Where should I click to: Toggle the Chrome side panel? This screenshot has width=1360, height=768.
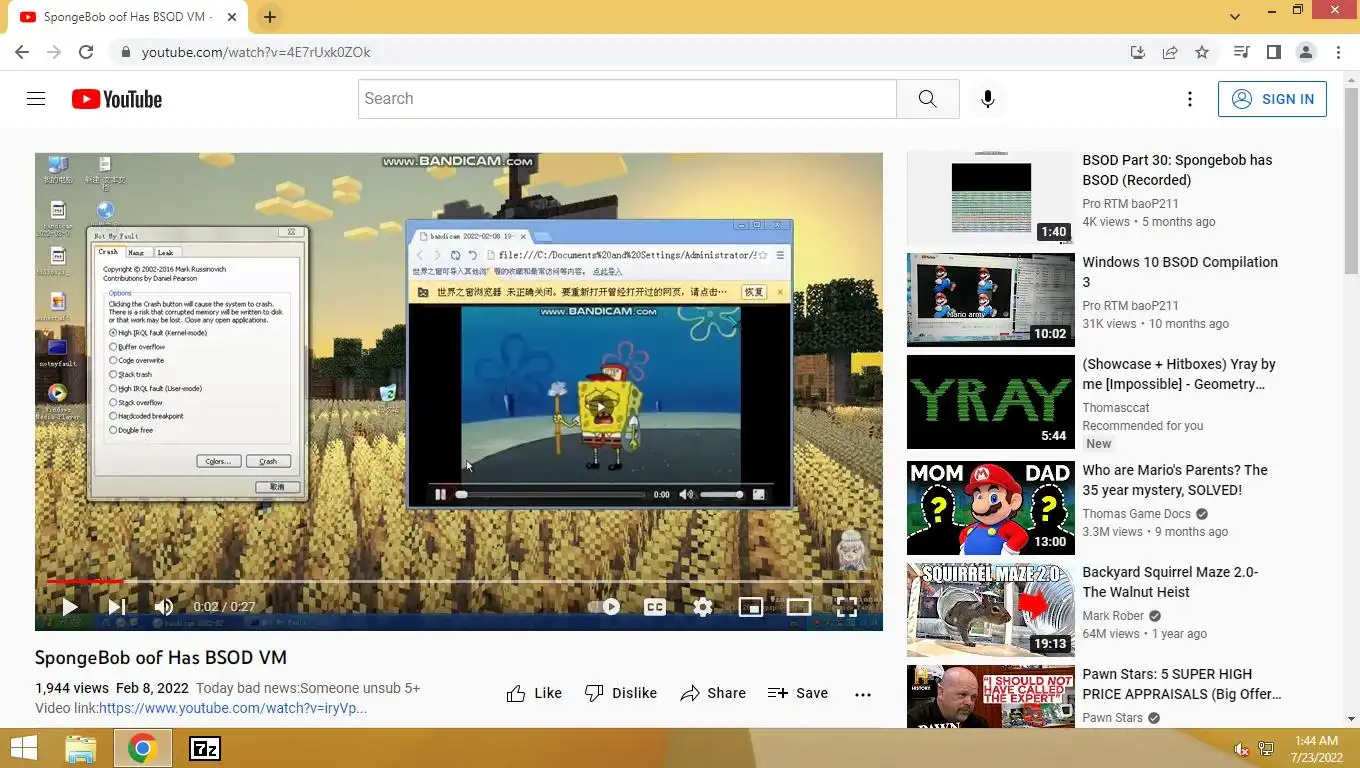(x=1273, y=52)
